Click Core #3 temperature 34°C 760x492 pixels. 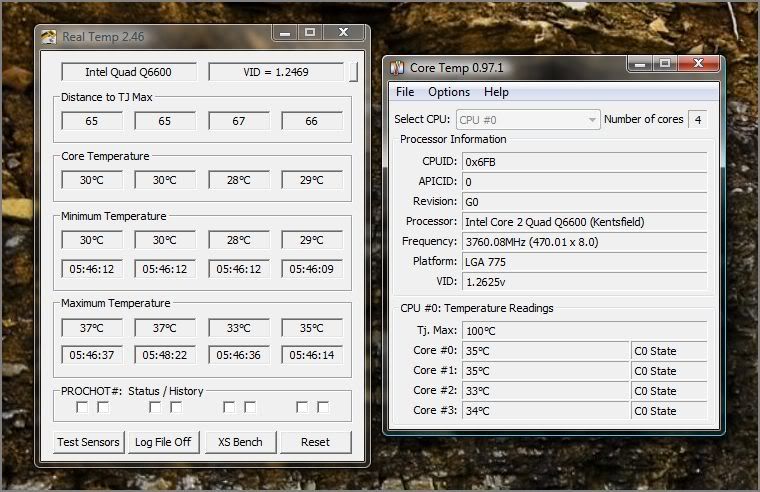point(545,411)
